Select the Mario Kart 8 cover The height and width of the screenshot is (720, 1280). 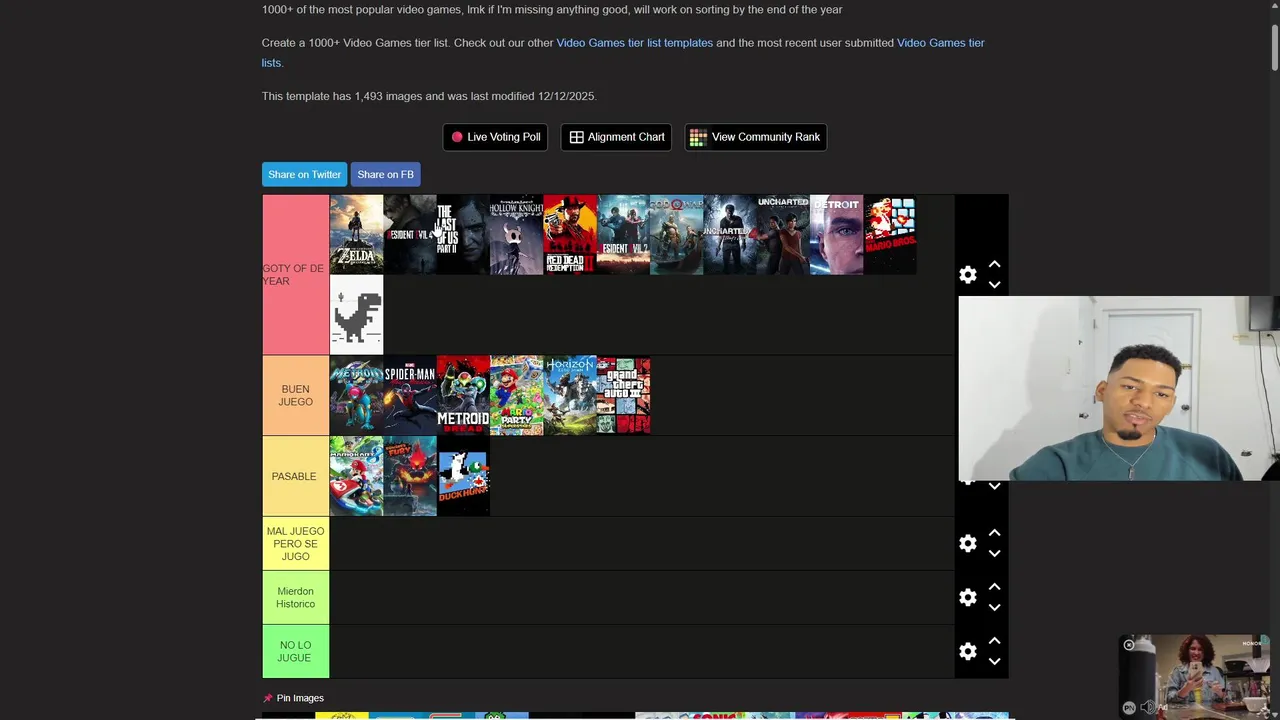click(356, 476)
